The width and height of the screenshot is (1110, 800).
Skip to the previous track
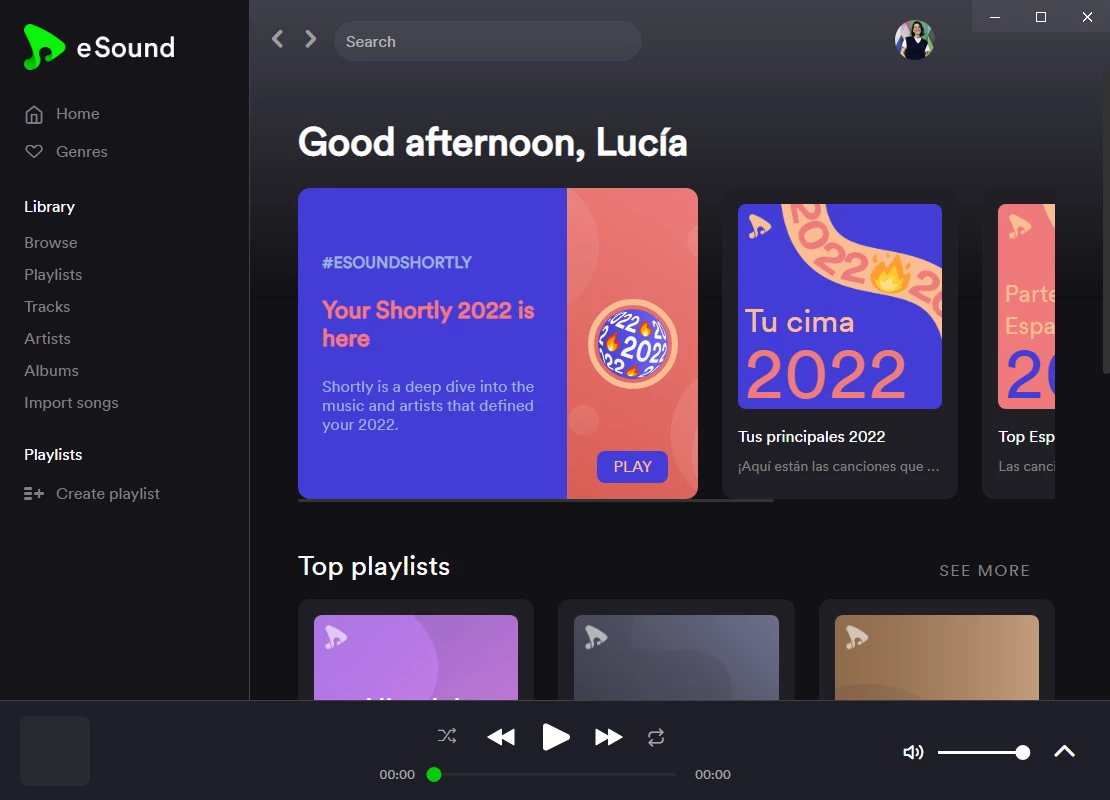(501, 737)
